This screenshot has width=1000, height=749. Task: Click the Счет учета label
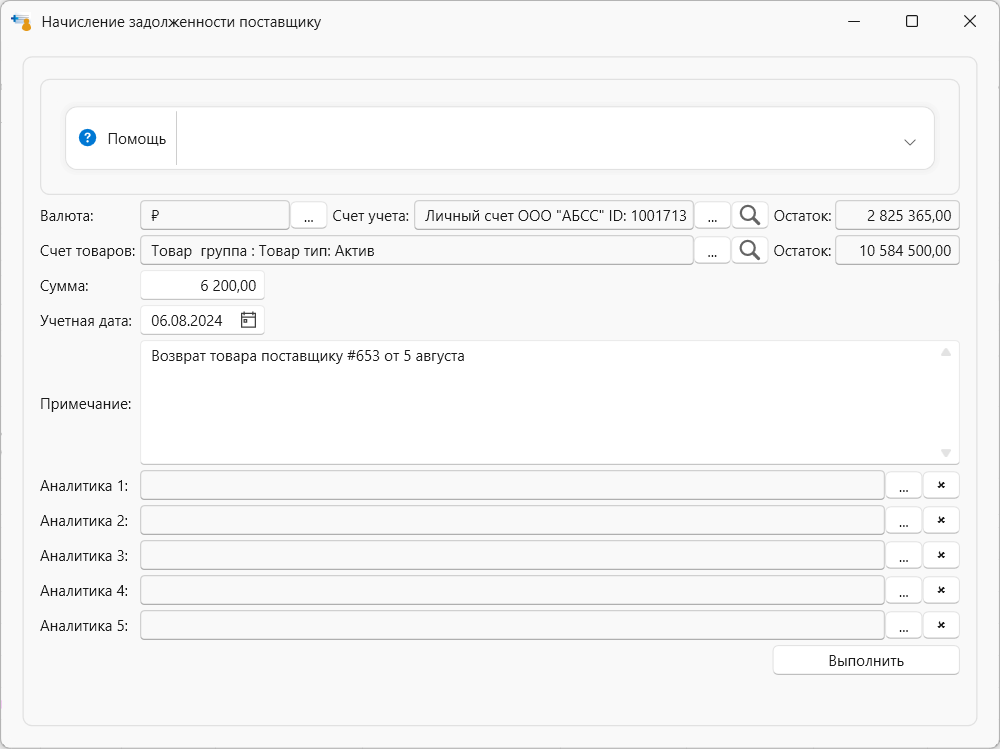(x=371, y=216)
